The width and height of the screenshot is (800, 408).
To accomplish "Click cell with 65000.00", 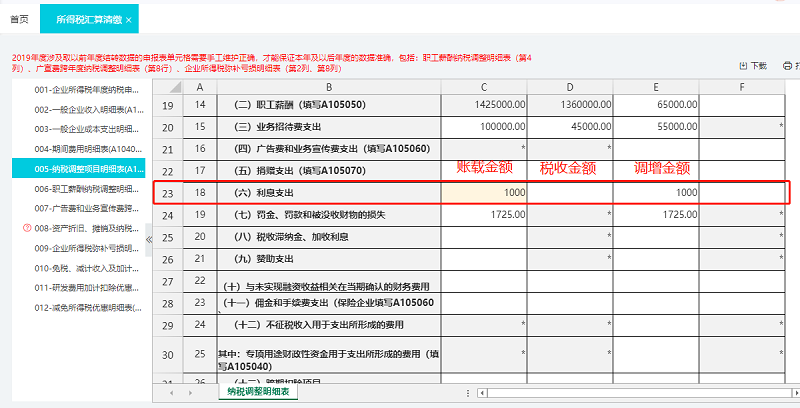I will pyautogui.click(x=656, y=105).
